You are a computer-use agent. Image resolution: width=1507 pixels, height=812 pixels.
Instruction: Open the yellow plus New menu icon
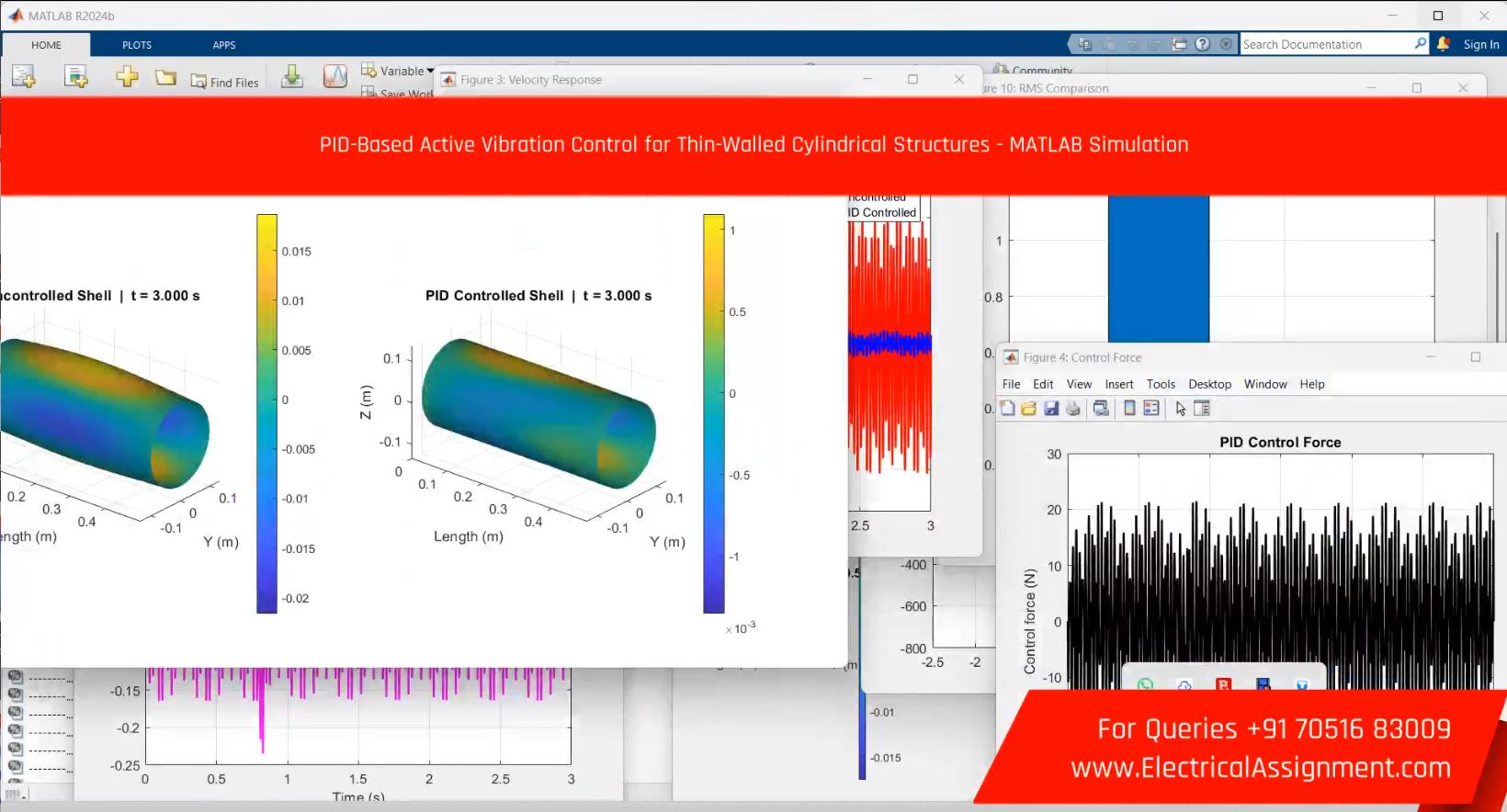point(127,77)
